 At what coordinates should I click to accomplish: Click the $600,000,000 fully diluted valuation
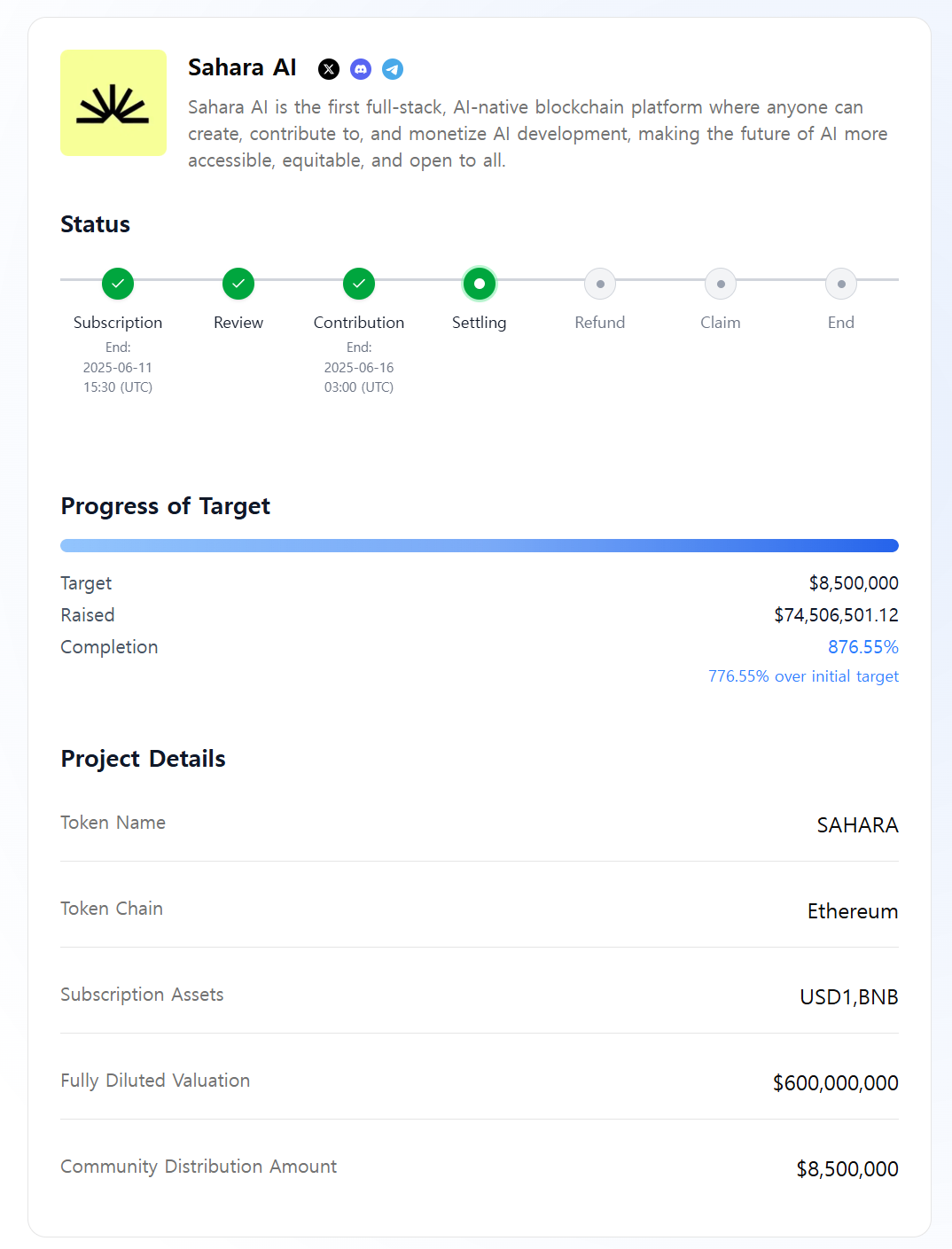tap(835, 1083)
